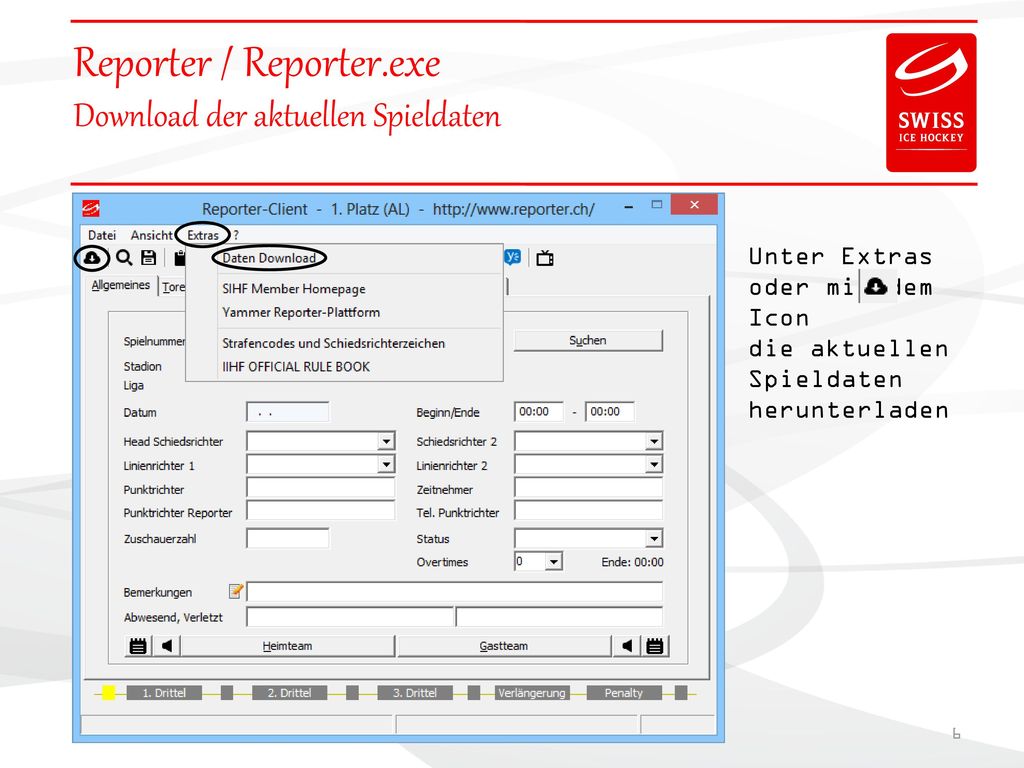The height and width of the screenshot is (768, 1024).
Task: Select the 1. Drittel period segment
Action: click(x=165, y=693)
